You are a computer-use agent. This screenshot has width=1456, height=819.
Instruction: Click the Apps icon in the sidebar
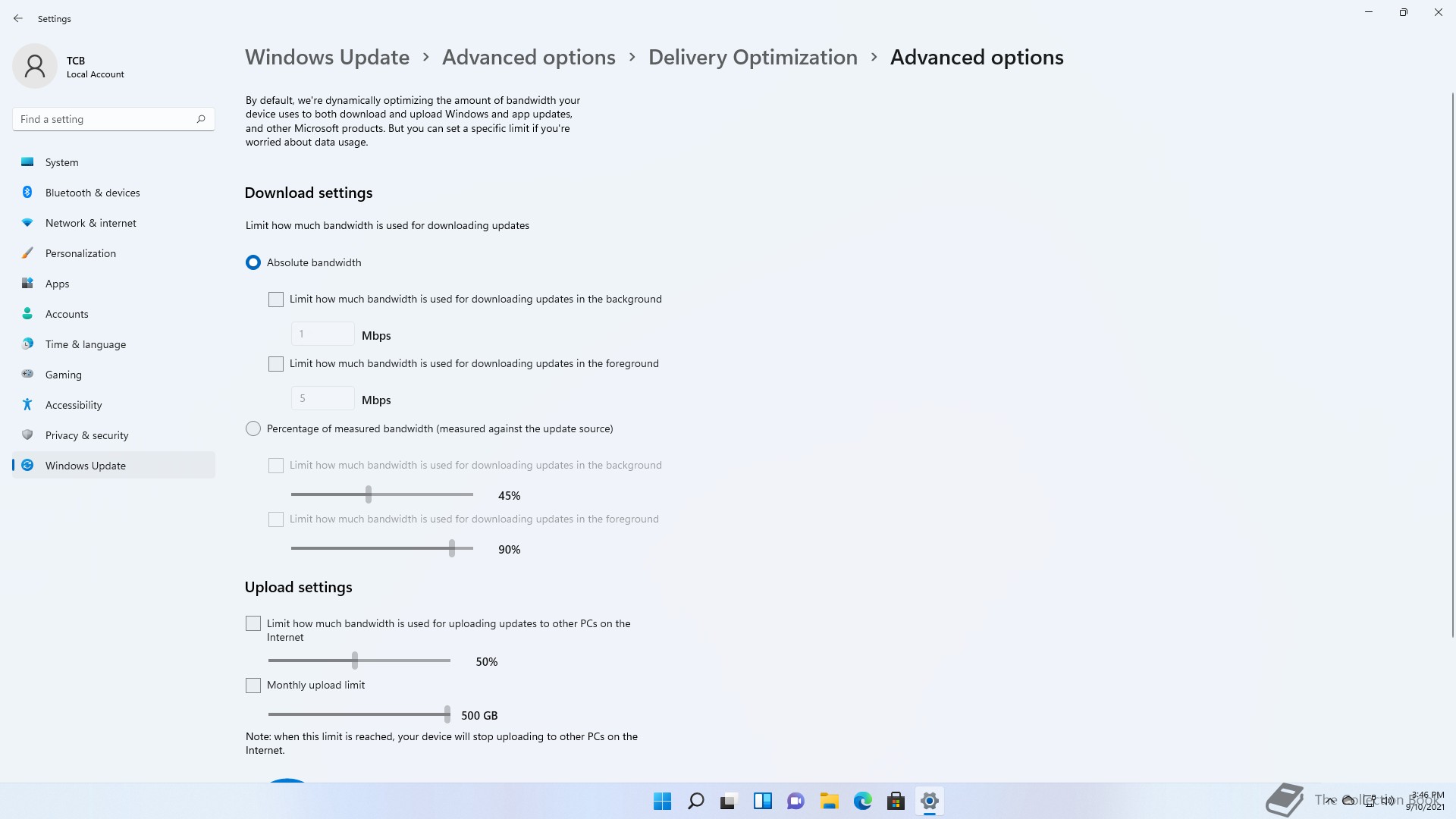click(x=27, y=283)
